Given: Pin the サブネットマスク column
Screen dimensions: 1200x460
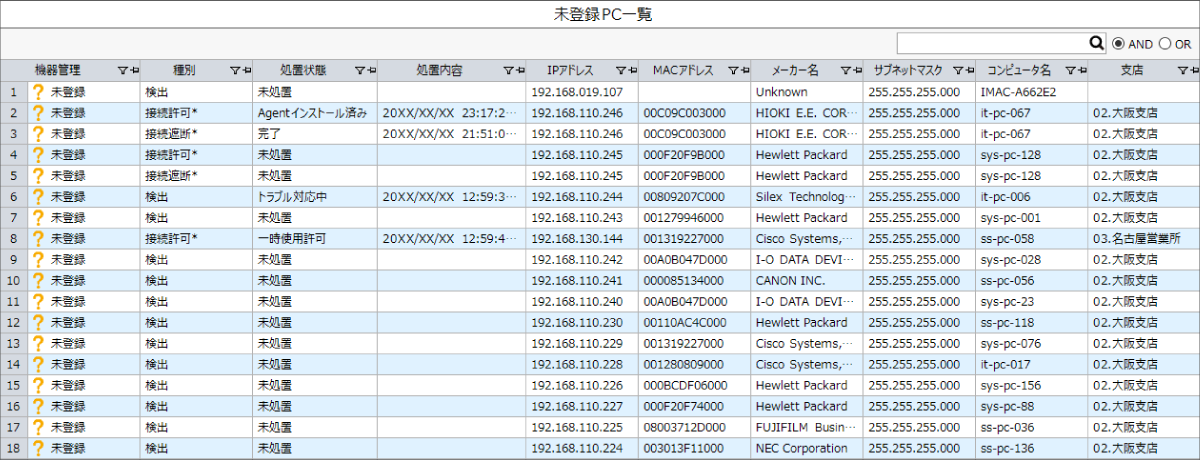Looking at the screenshot, I should pos(968,71).
